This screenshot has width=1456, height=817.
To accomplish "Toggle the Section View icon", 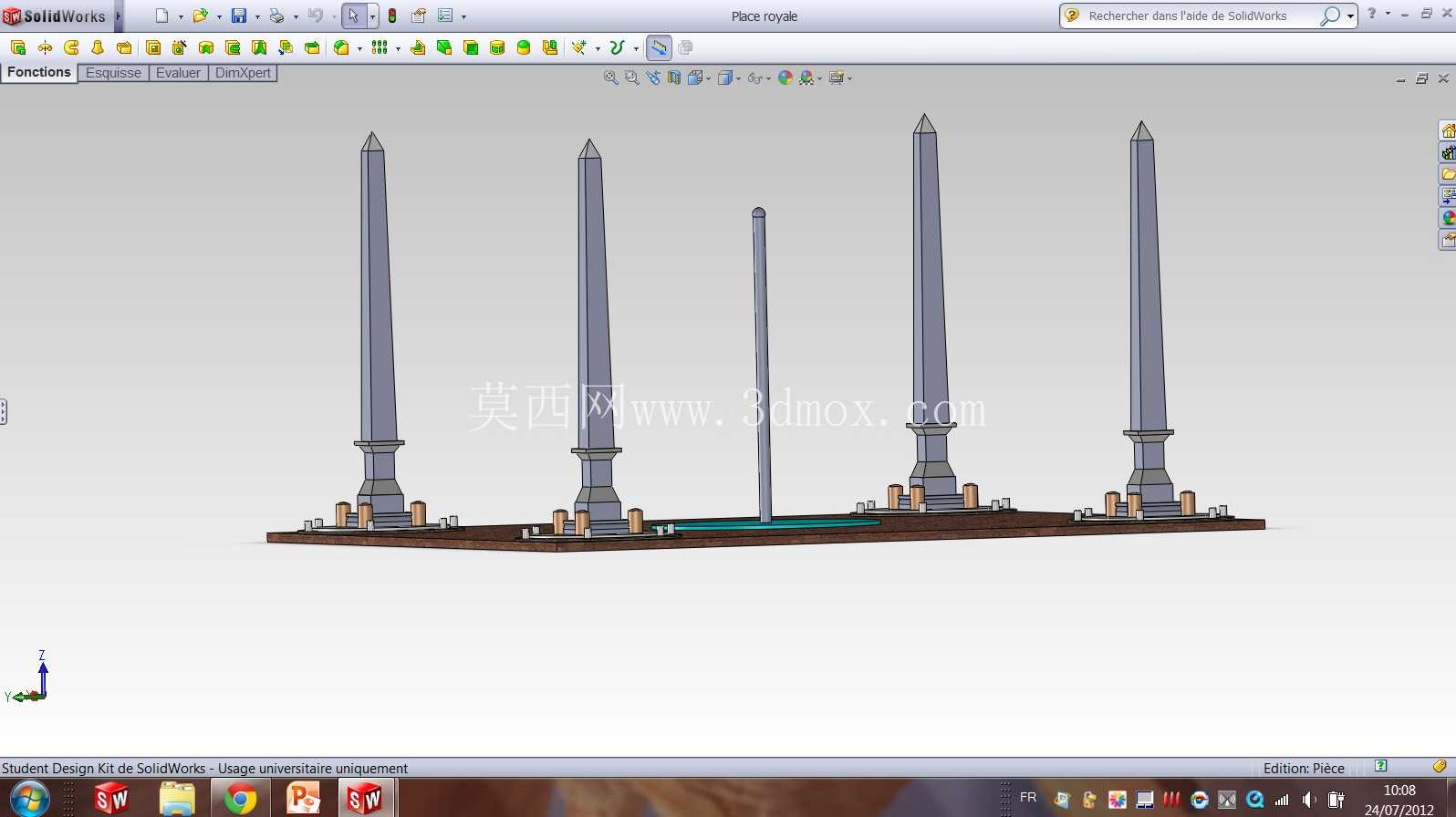I will 674,78.
